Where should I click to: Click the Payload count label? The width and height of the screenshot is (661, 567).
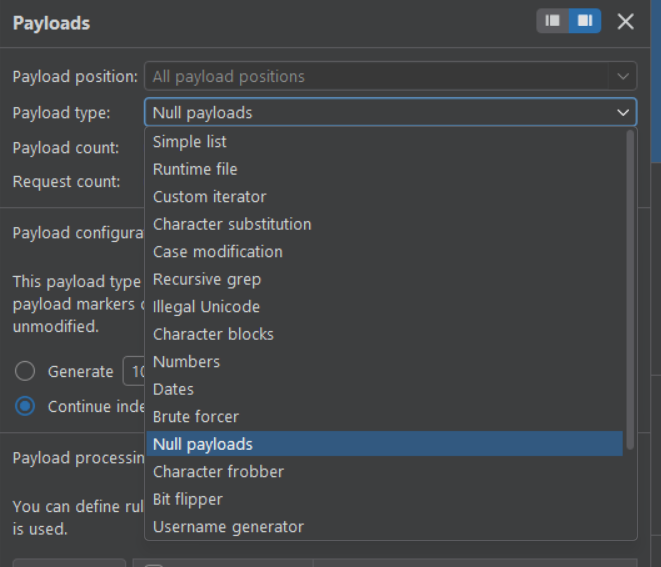click(66, 148)
